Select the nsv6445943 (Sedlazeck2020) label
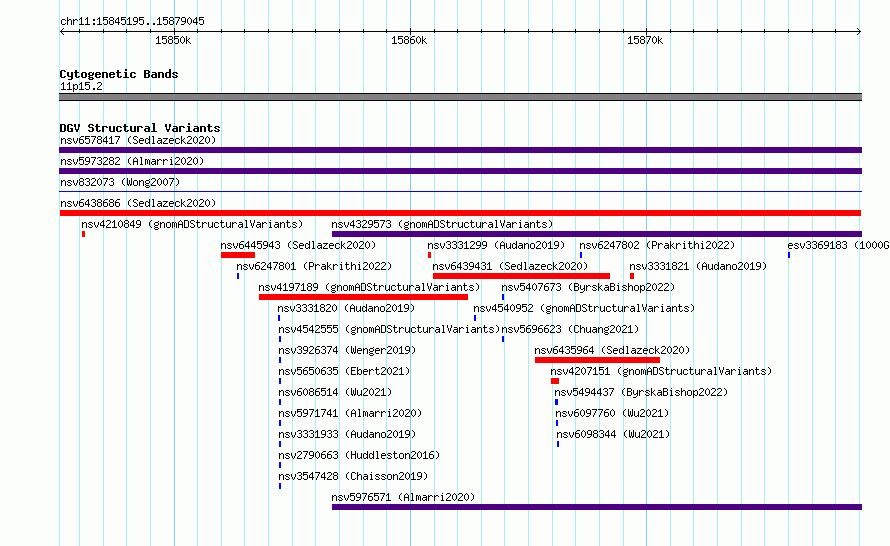The height and width of the screenshot is (546, 890). [298, 245]
